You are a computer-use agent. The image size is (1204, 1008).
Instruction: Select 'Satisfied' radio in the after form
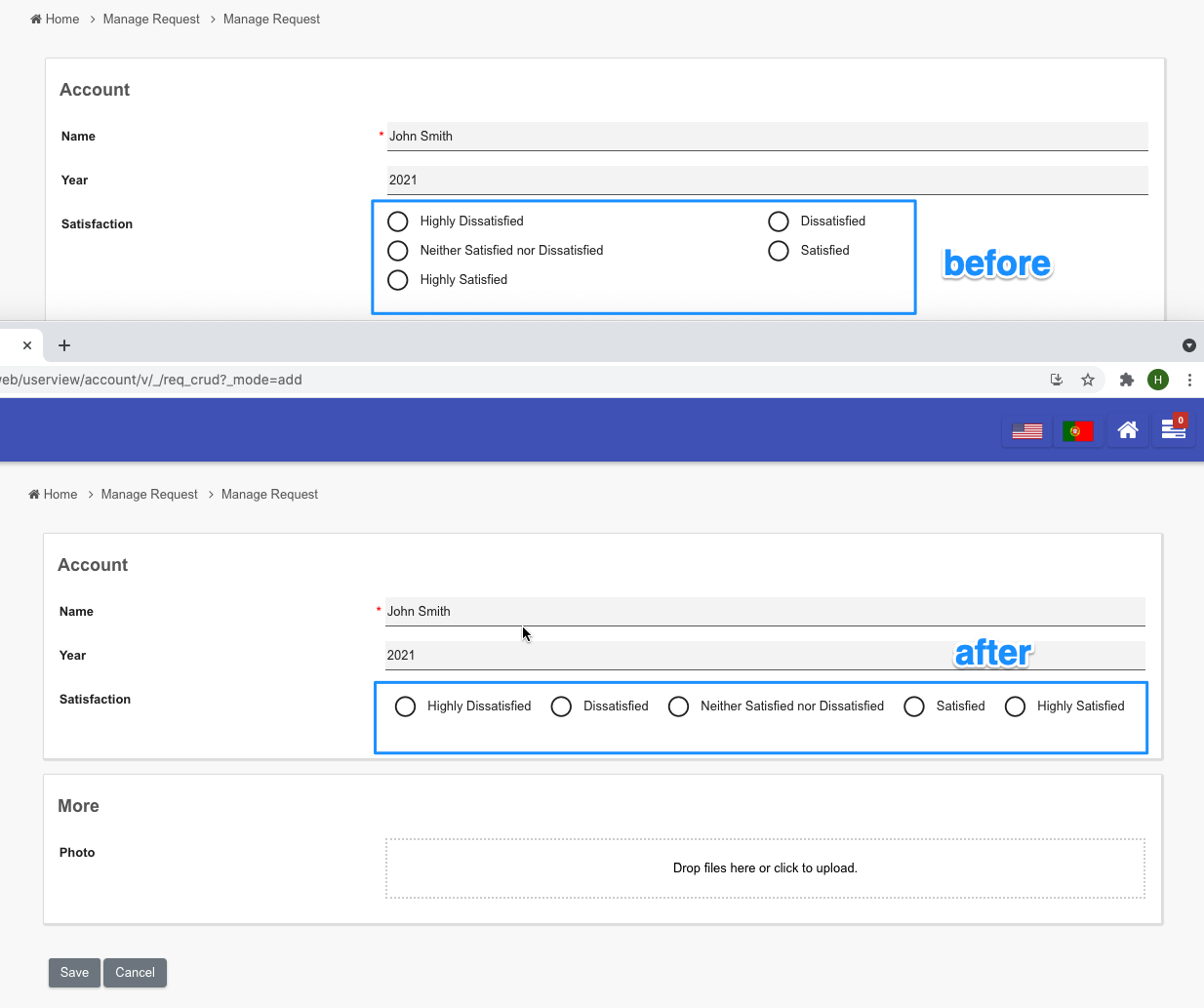(x=914, y=706)
